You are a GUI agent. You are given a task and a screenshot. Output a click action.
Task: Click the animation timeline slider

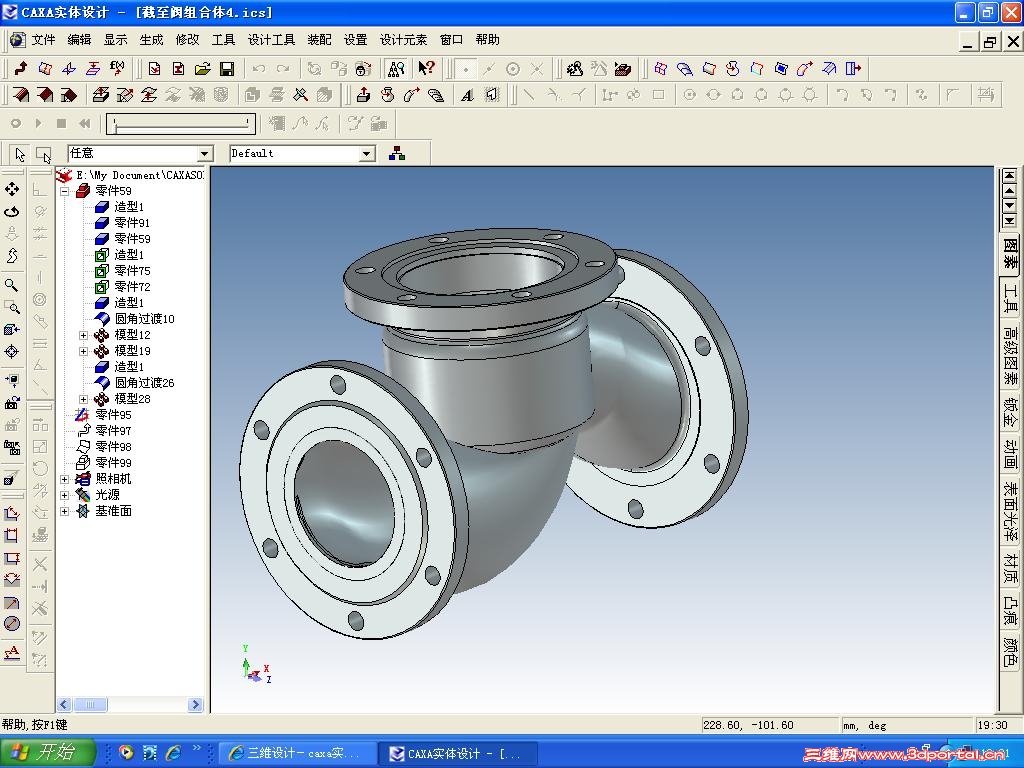[181, 123]
